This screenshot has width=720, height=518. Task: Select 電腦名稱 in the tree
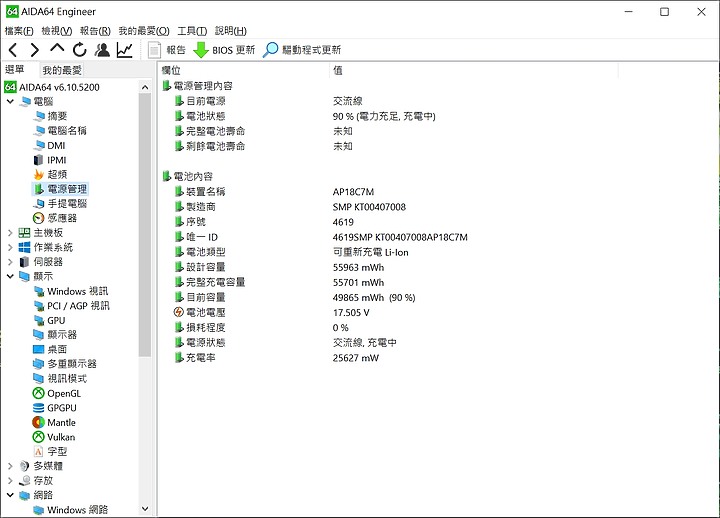(67, 131)
